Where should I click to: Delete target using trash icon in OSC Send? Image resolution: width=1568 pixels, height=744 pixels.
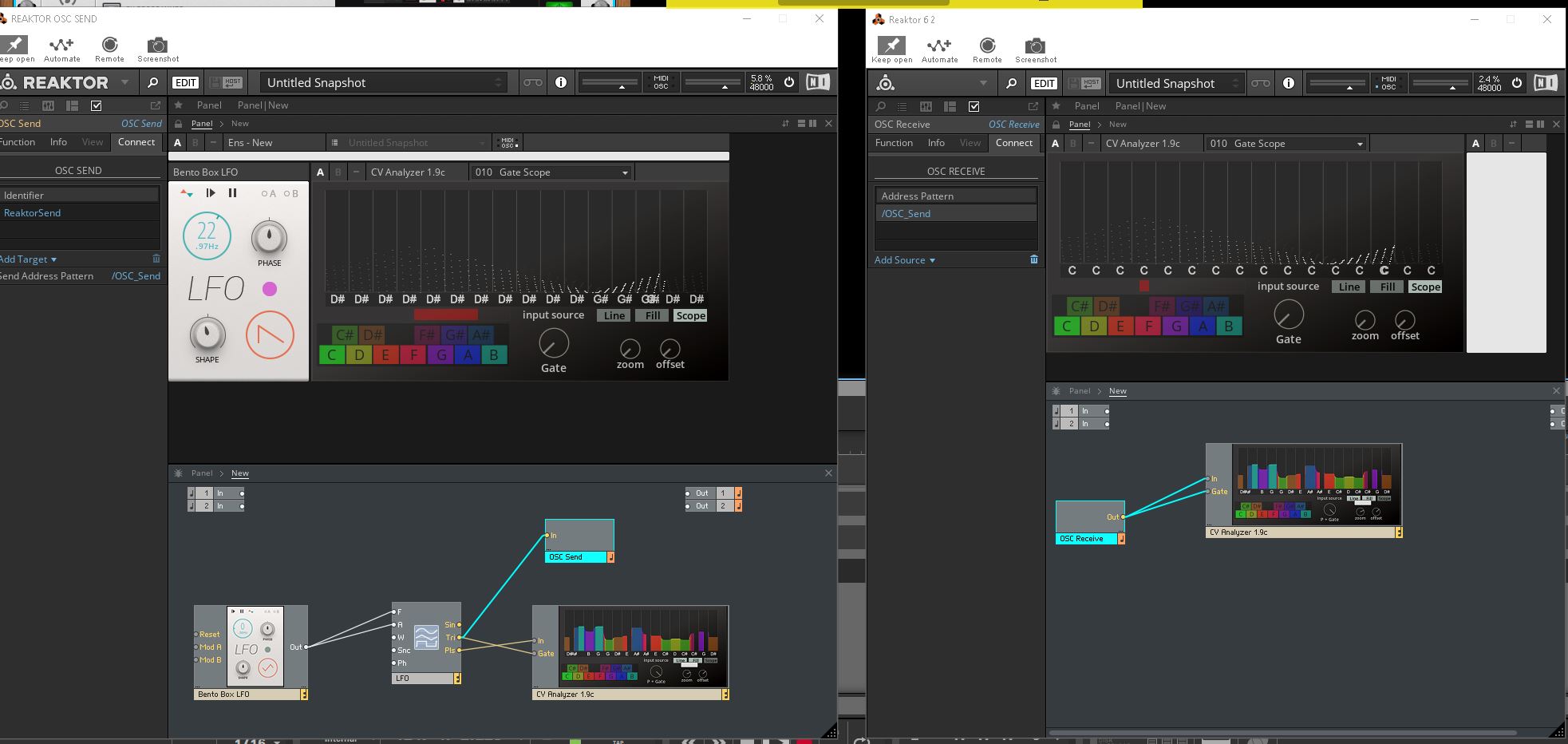pos(156,259)
